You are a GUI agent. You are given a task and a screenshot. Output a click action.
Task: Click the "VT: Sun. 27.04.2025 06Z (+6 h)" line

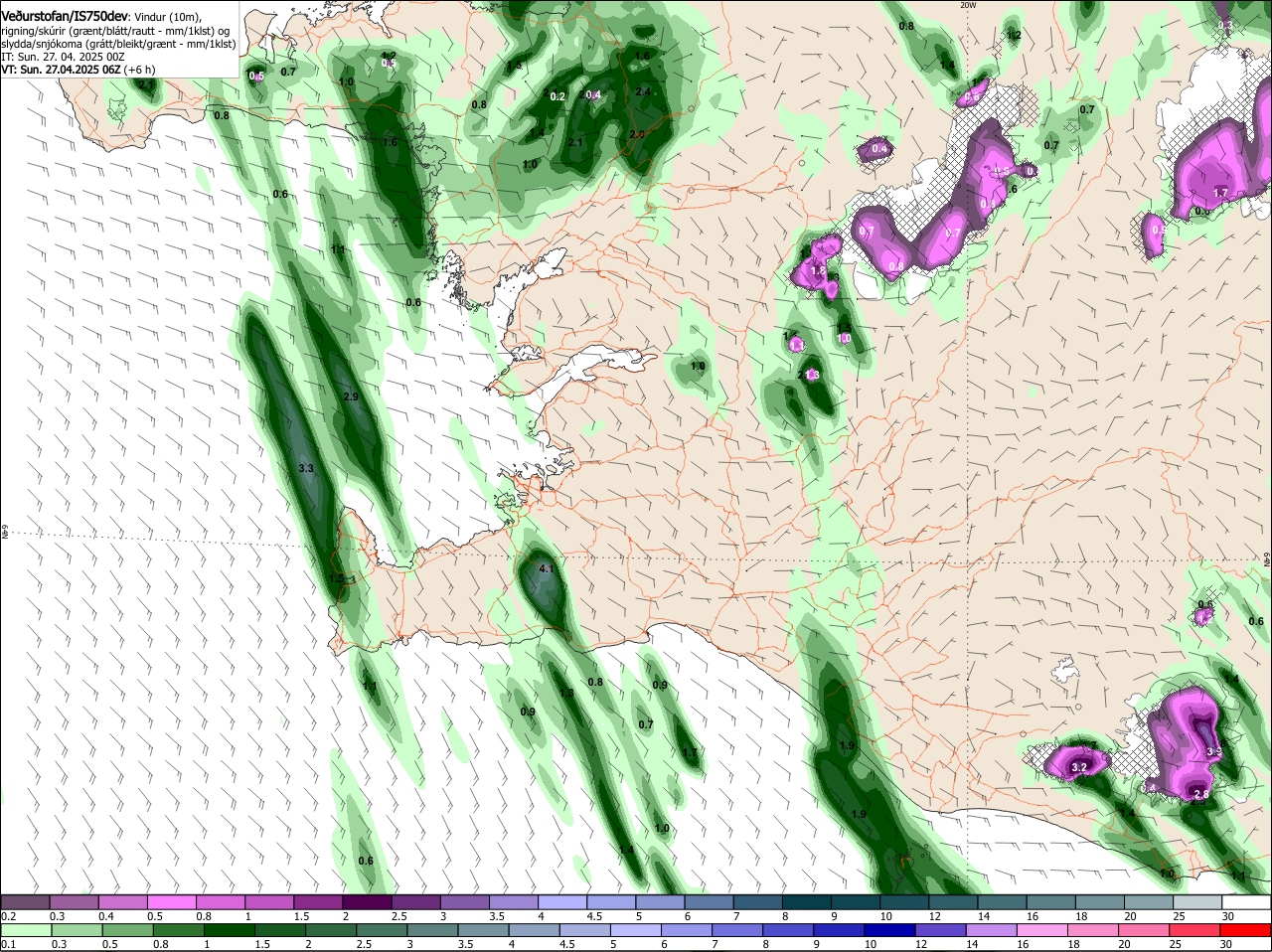tap(78, 70)
